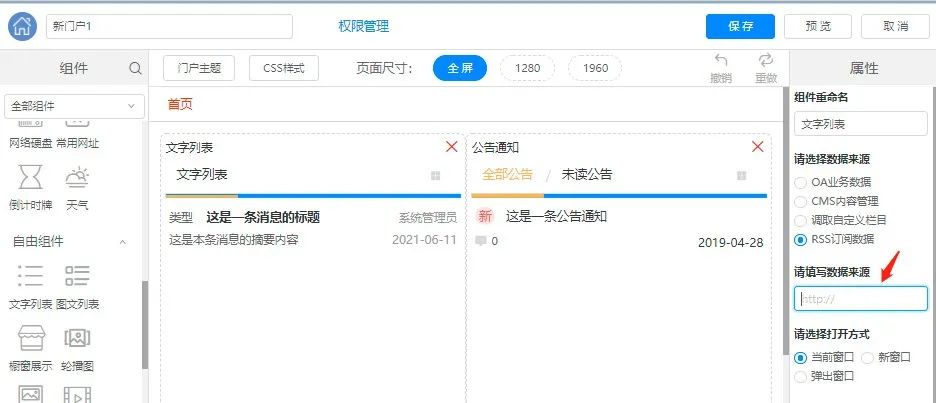Screen dimensions: 936x403
Task: Set page size to 全屏
Action: coord(460,68)
